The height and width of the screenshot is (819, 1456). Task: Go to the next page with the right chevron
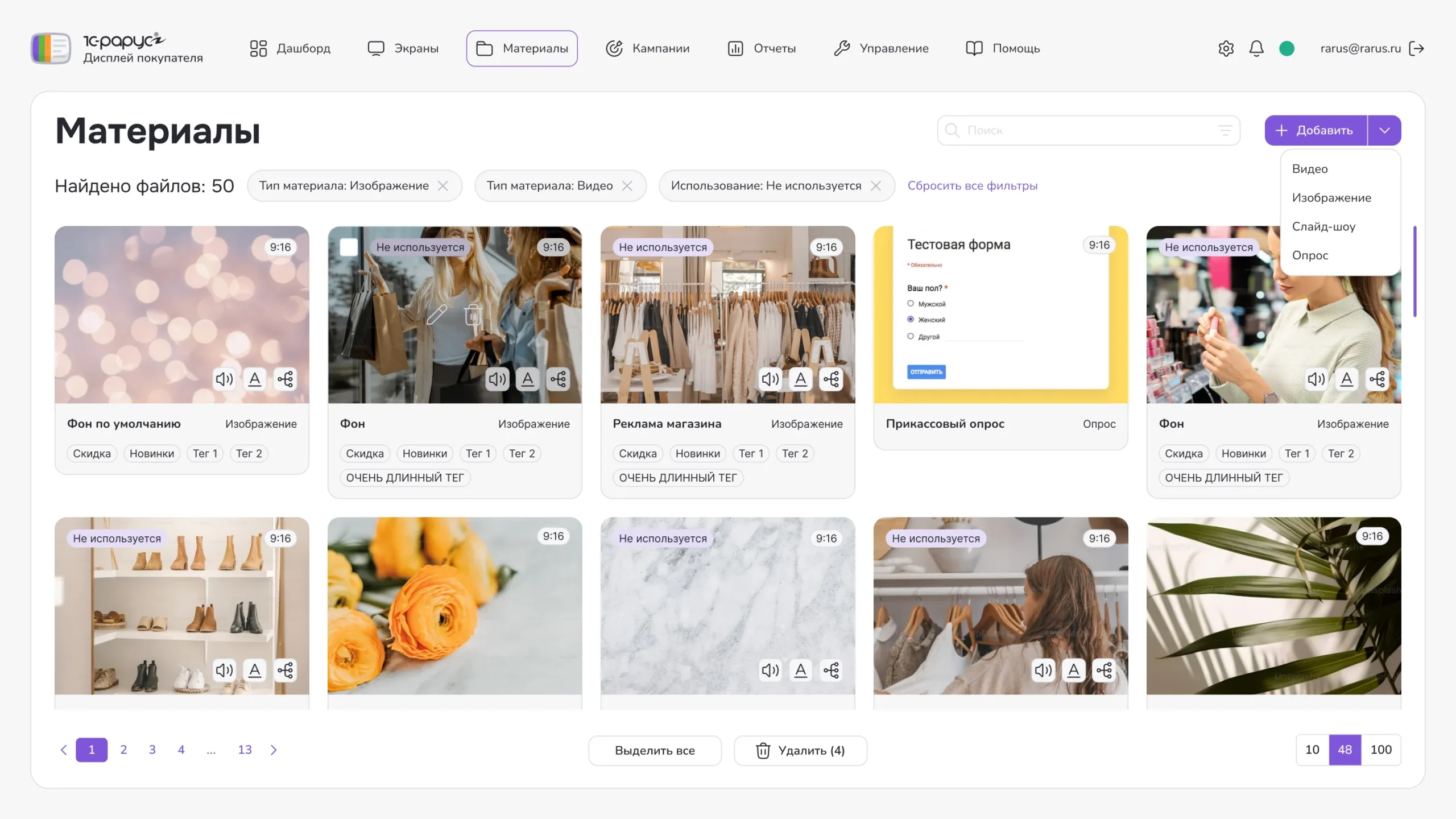coord(274,750)
